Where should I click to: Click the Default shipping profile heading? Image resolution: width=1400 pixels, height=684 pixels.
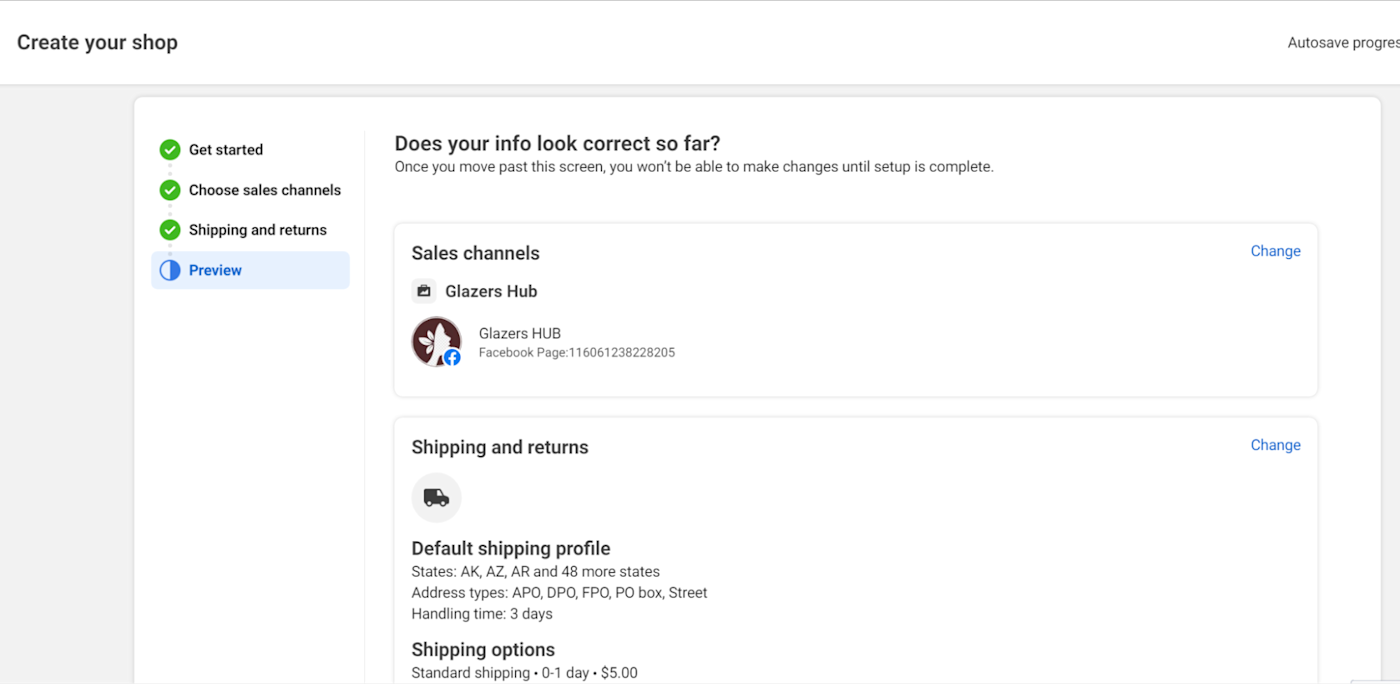coord(511,548)
